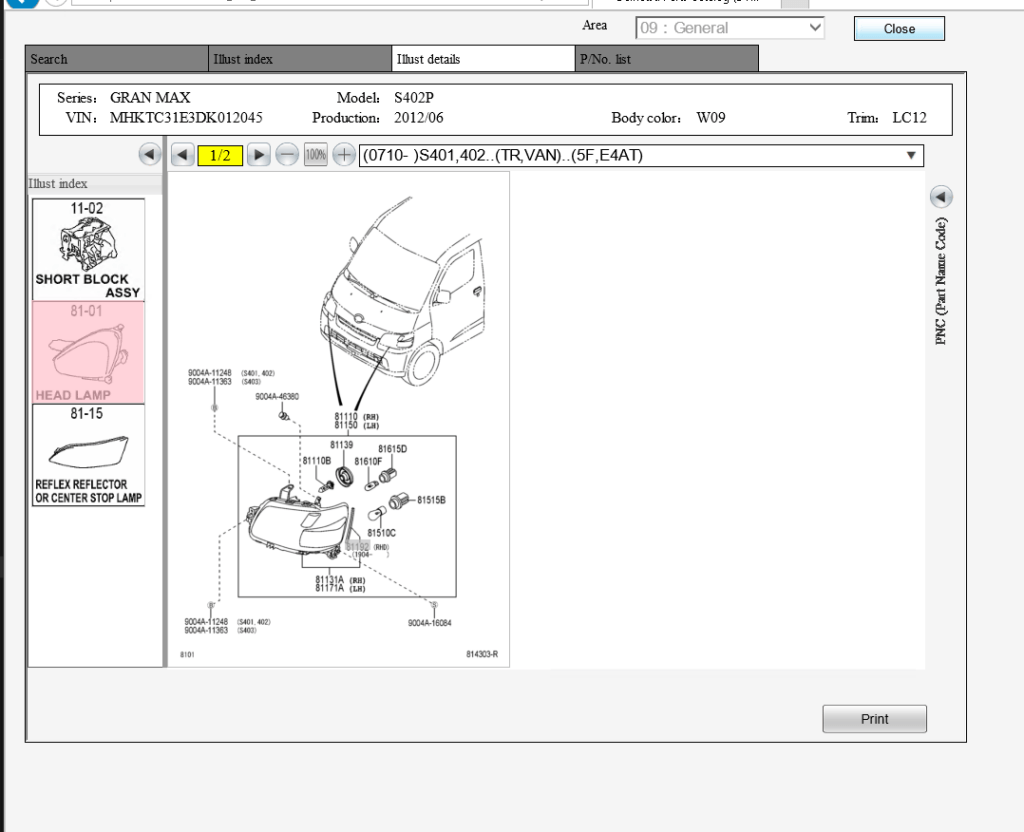Screen dimensions: 1024x832
Task: Open the Area dropdown showing 09 : General
Action: tap(730, 28)
